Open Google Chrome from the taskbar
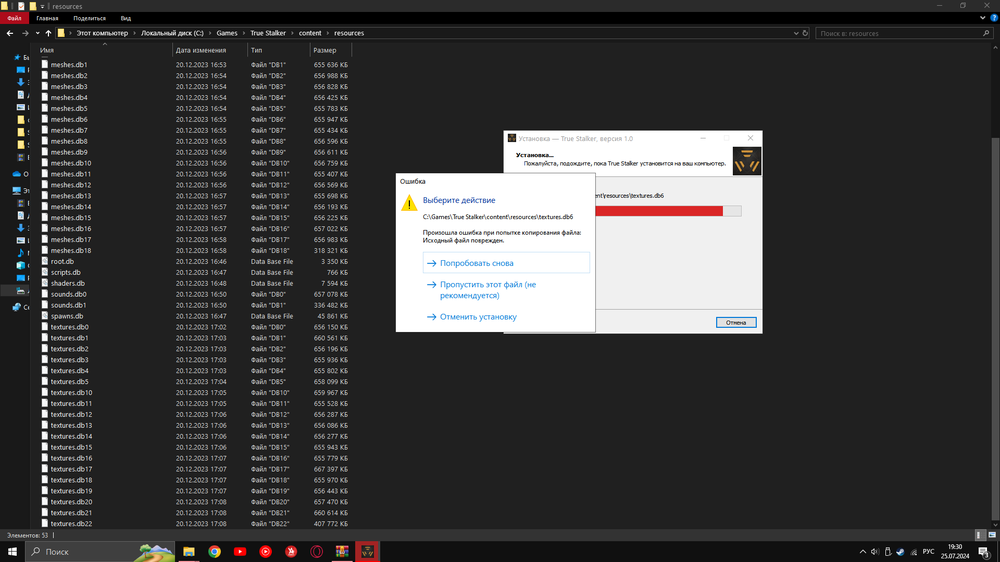This screenshot has height=562, width=1000. [x=214, y=551]
